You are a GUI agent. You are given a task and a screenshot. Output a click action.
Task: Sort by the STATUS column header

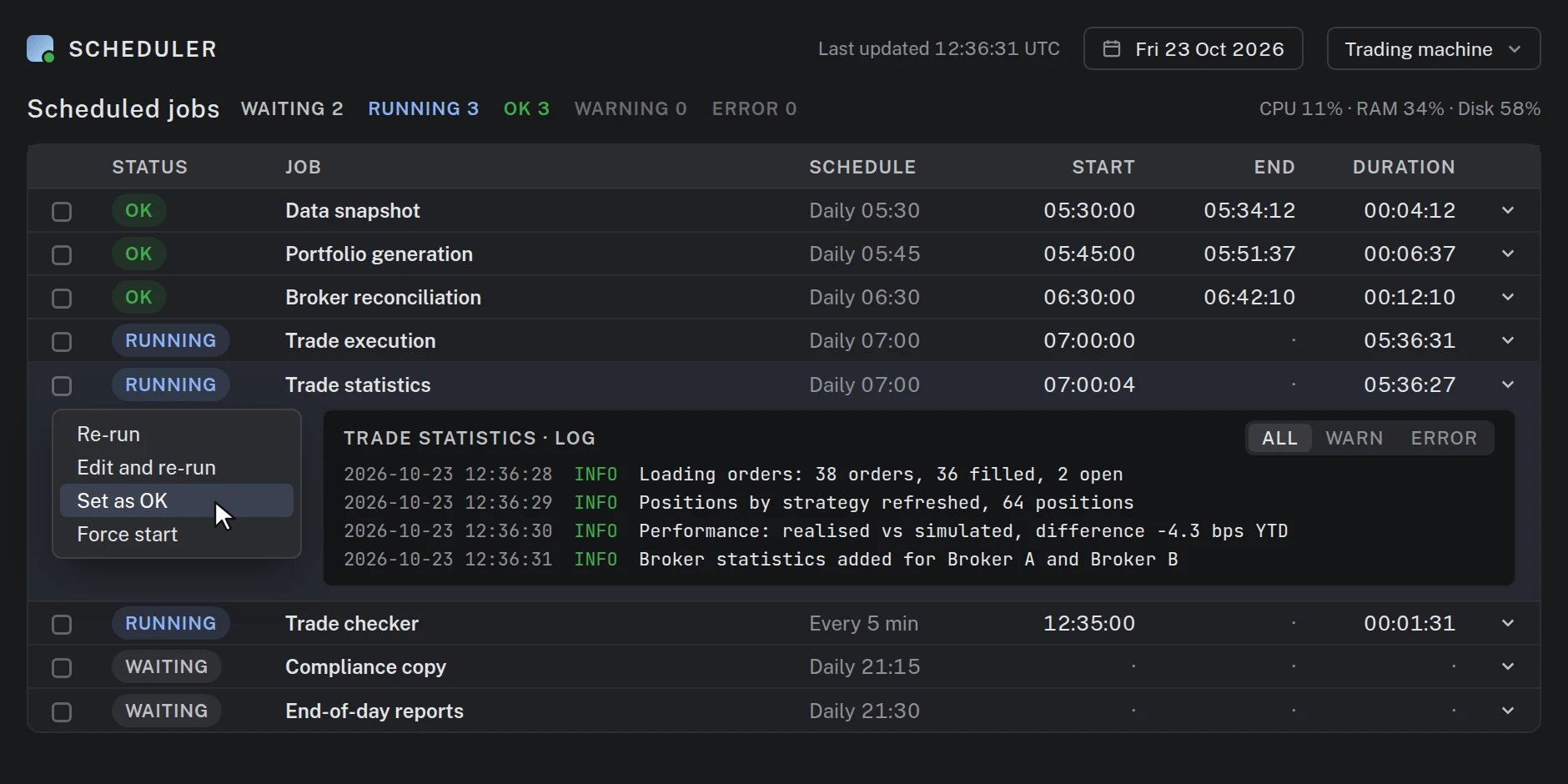tap(150, 167)
